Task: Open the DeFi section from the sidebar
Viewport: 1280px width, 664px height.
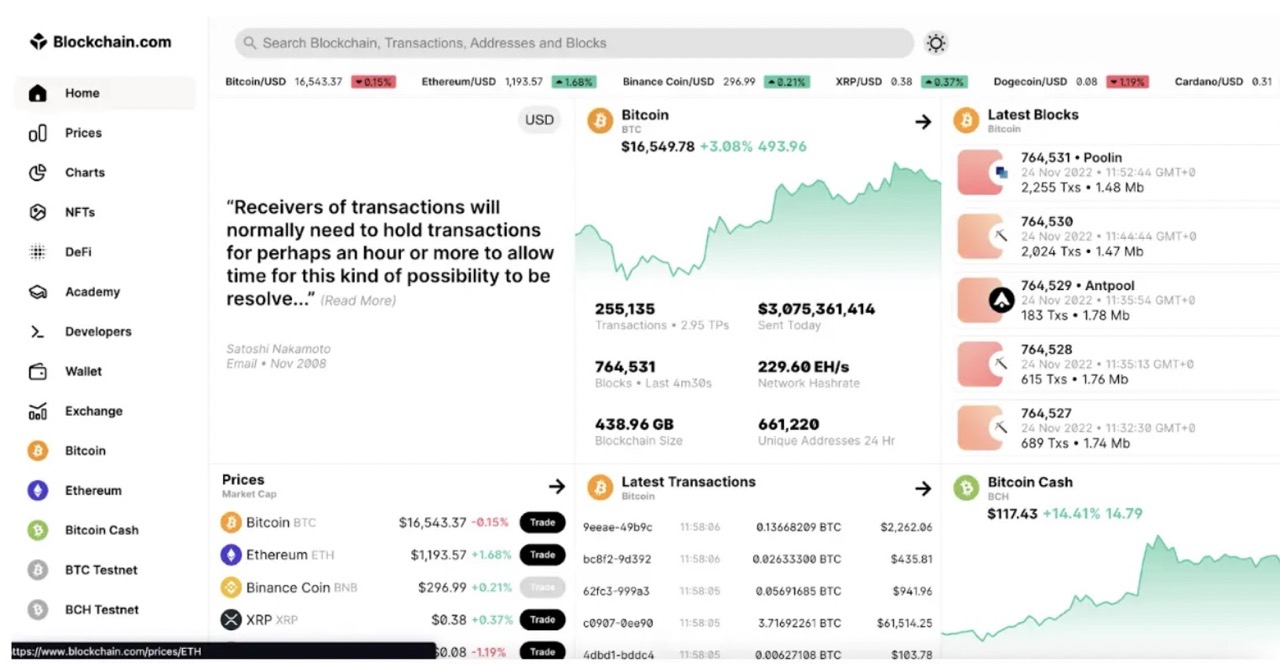Action: click(x=36, y=252)
